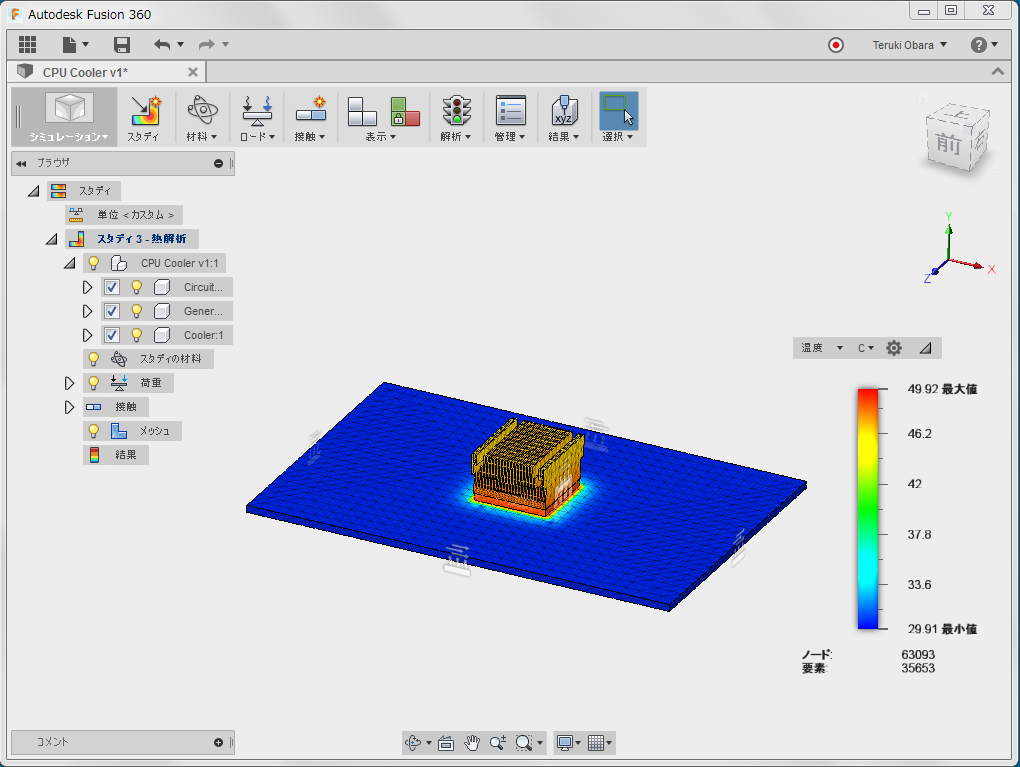Expand the Gener... tree item

point(87,311)
